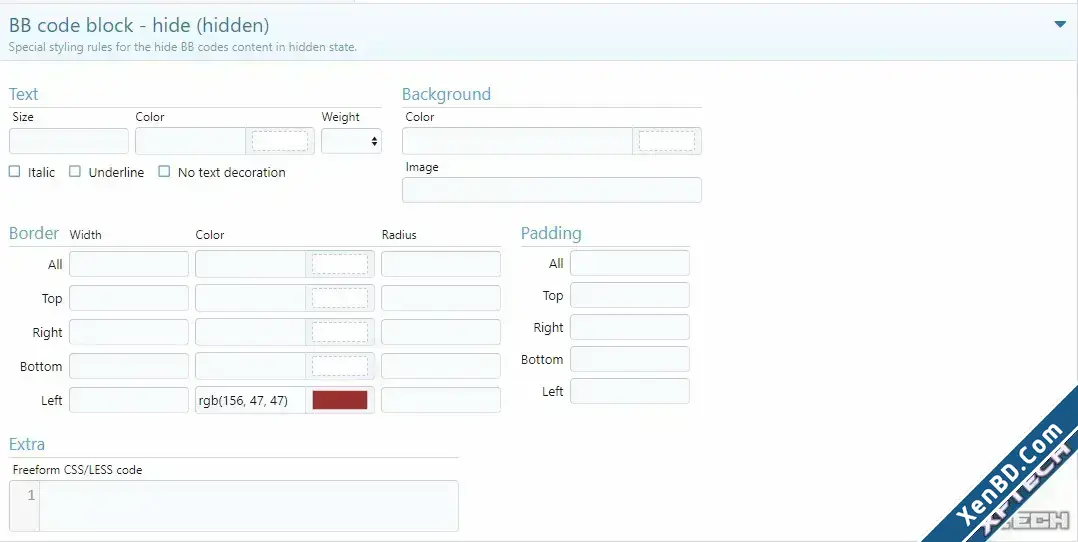Check No text decoration option
The height and width of the screenshot is (542, 1078).
[164, 171]
